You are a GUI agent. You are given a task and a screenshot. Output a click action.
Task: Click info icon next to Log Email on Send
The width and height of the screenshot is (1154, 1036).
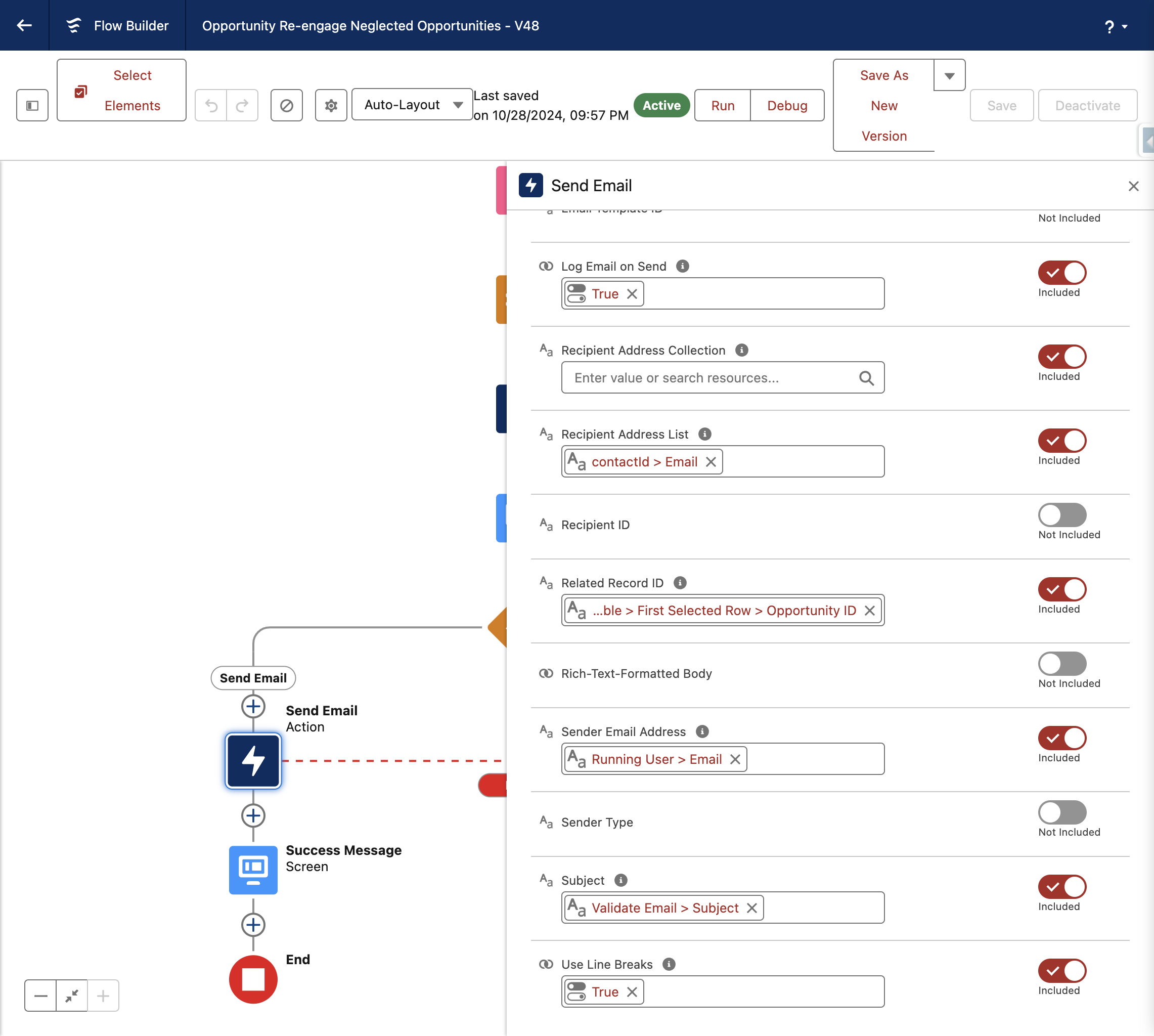[682, 267]
